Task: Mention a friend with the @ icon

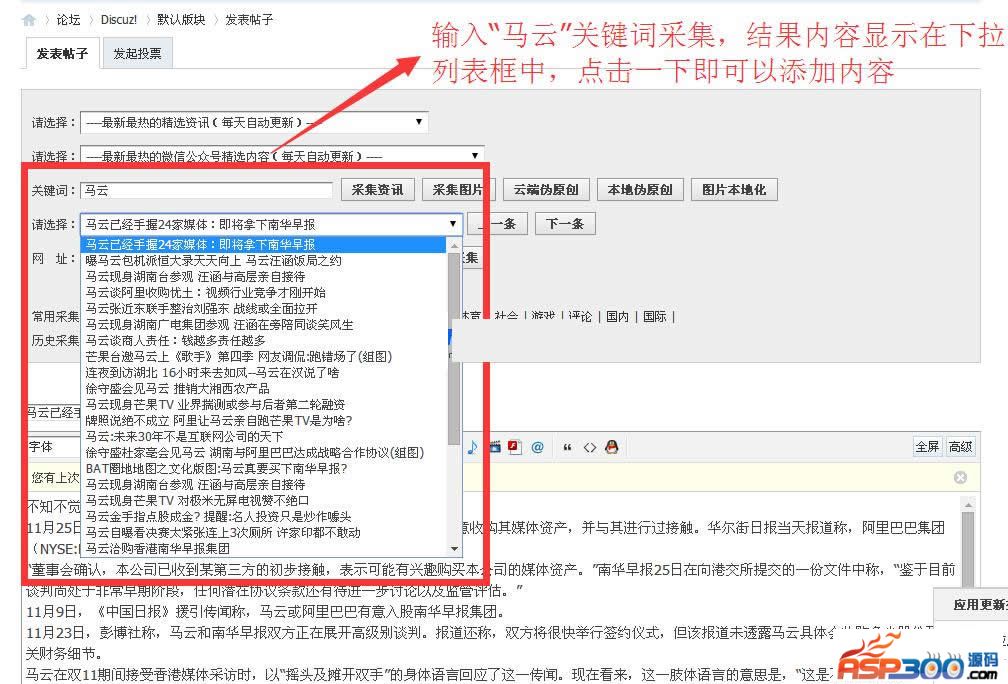Action: (x=537, y=447)
